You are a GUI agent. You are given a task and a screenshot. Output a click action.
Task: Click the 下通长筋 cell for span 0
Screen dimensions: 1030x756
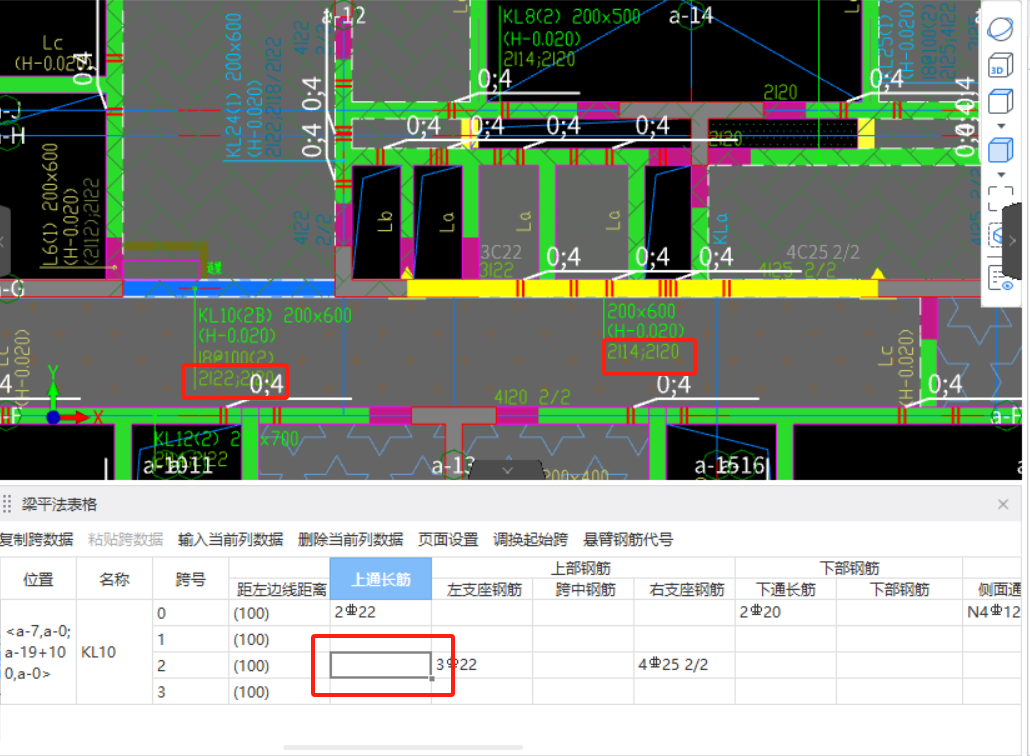786,612
